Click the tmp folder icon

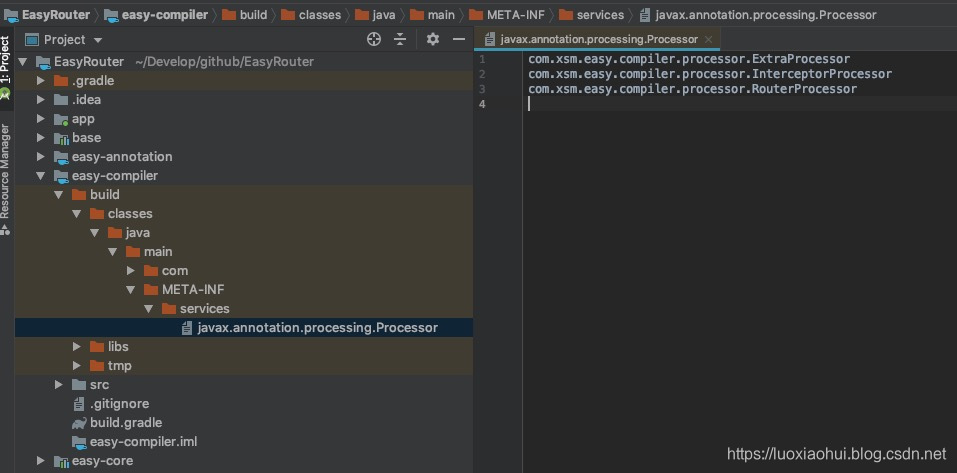[x=97, y=366]
